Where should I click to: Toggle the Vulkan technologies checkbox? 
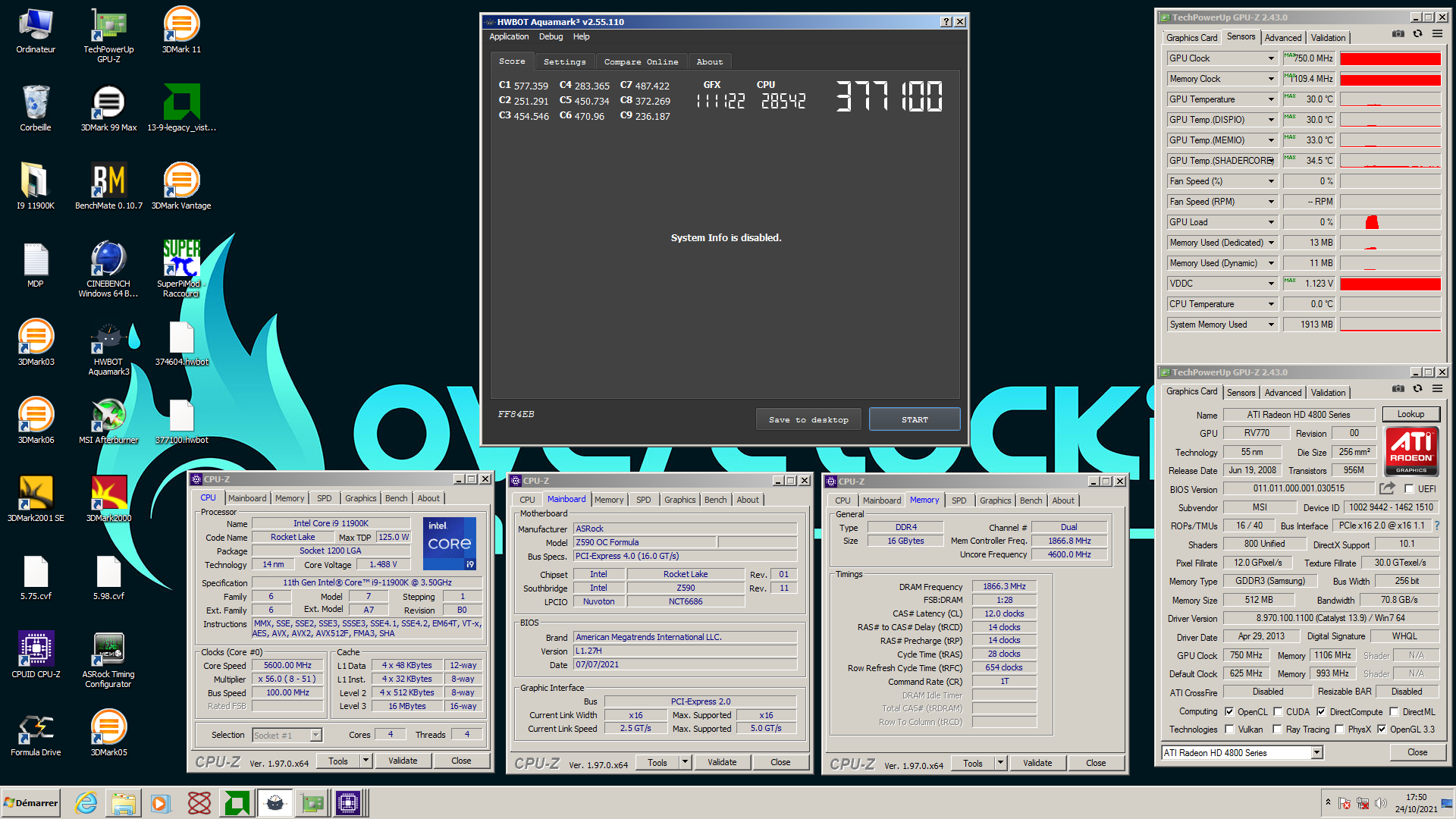[1229, 730]
